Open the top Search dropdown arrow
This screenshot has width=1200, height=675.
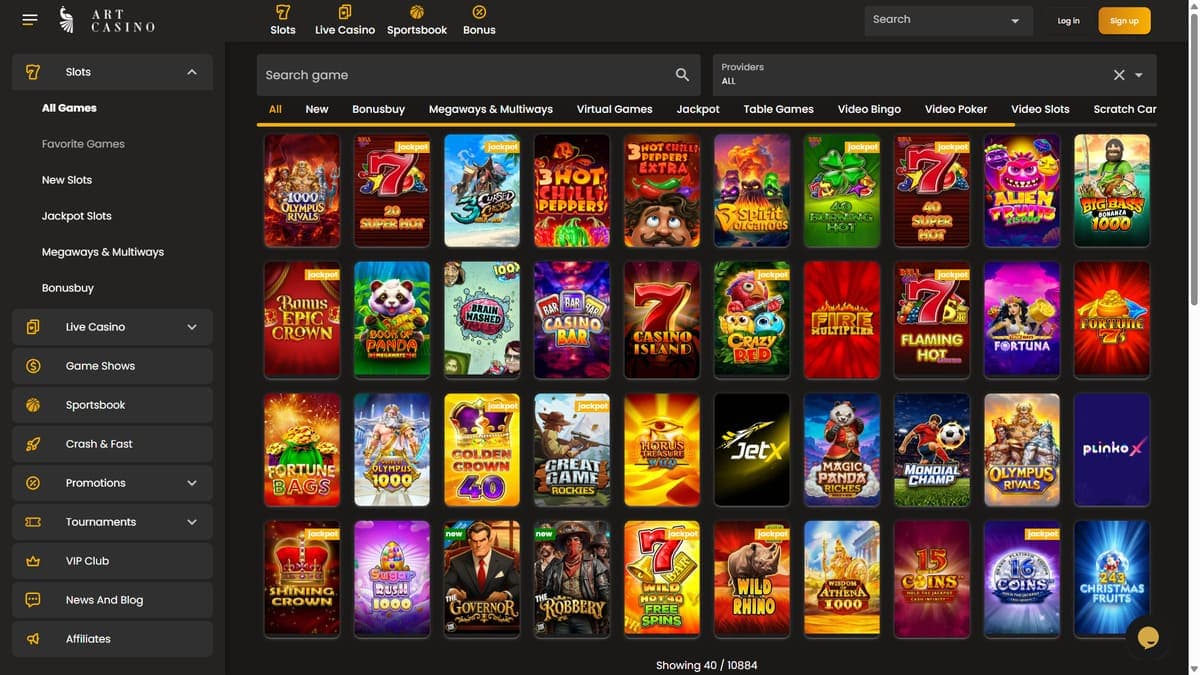[1015, 21]
